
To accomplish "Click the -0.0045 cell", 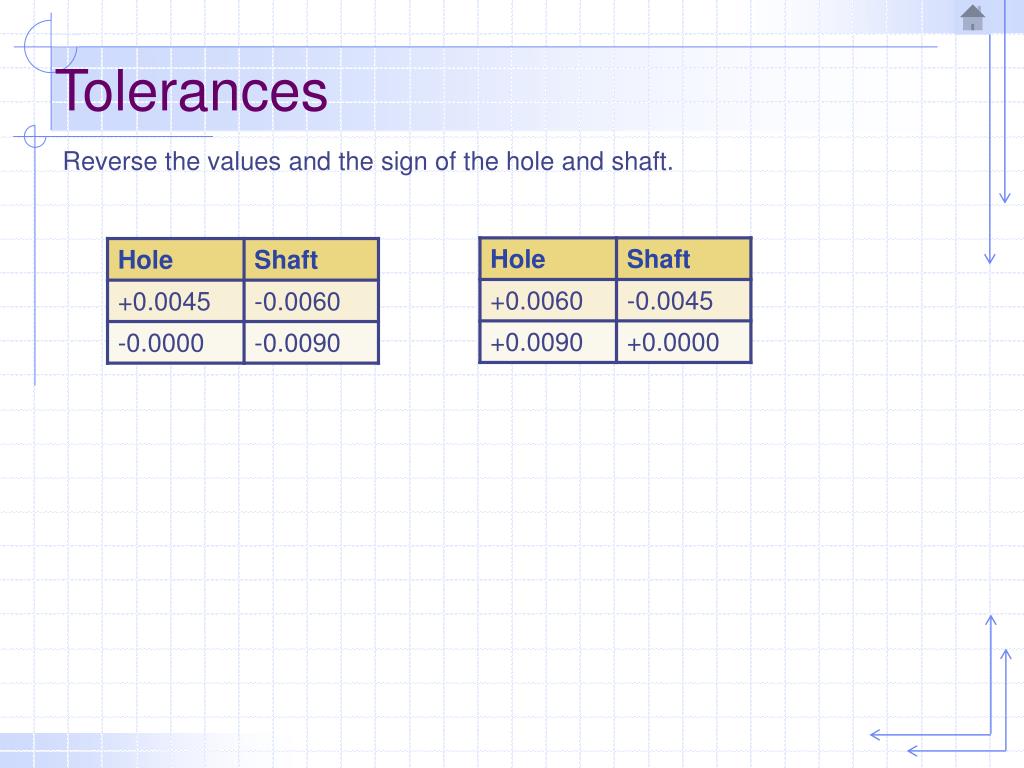I will pos(683,300).
